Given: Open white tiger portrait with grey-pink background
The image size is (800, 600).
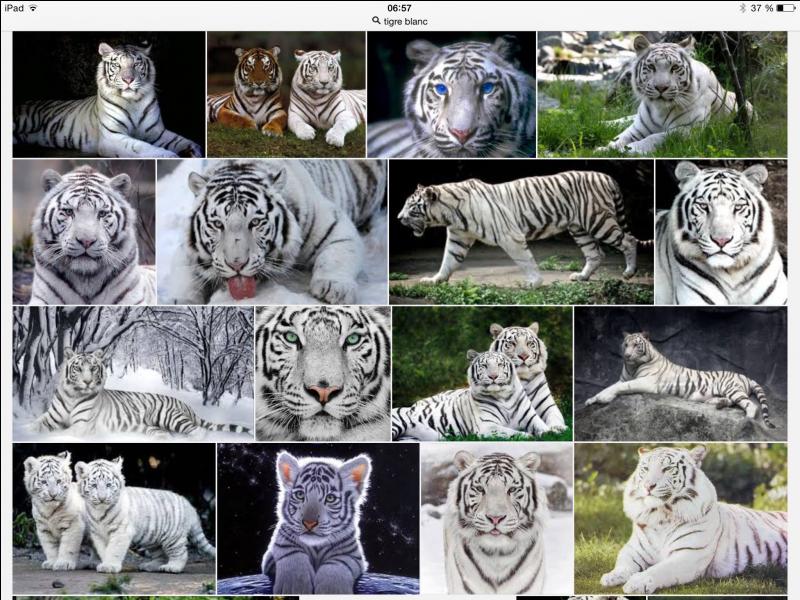Looking at the screenshot, I should [84, 232].
